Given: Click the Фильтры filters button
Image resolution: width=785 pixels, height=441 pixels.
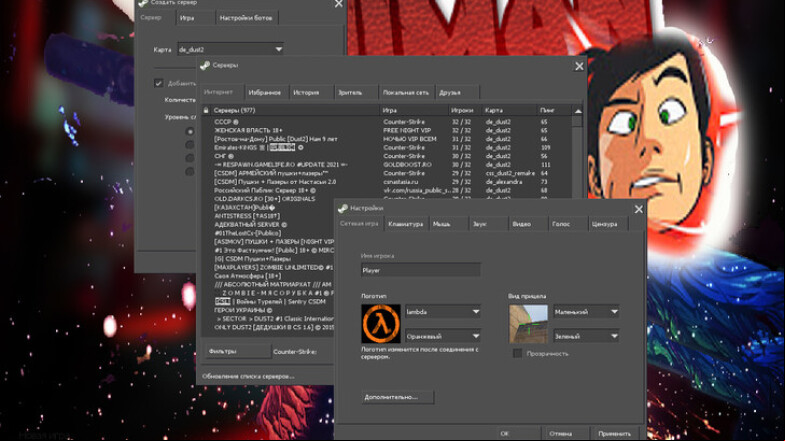Looking at the screenshot, I should tap(238, 351).
